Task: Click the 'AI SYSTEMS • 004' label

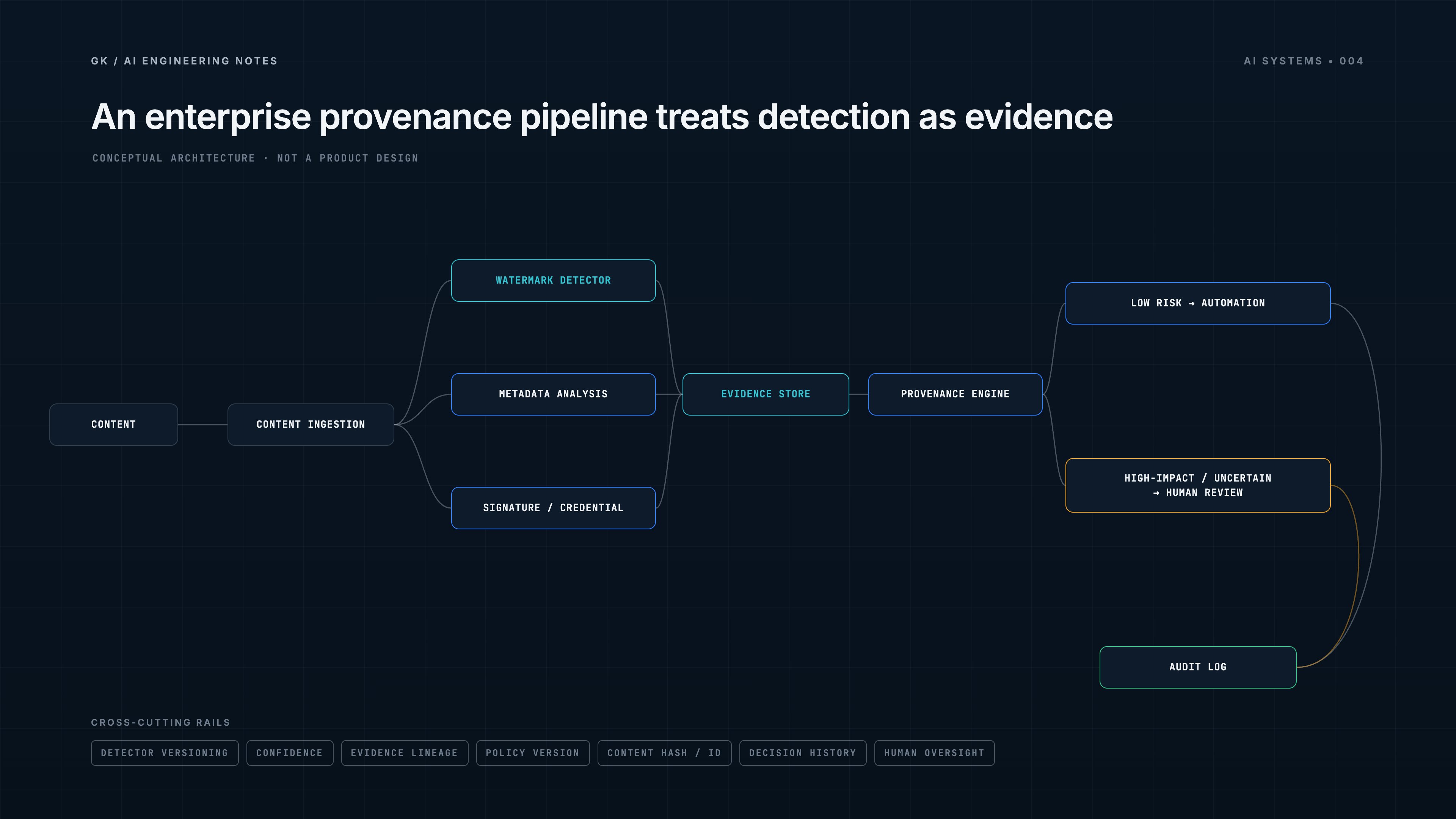Action: tap(1304, 61)
